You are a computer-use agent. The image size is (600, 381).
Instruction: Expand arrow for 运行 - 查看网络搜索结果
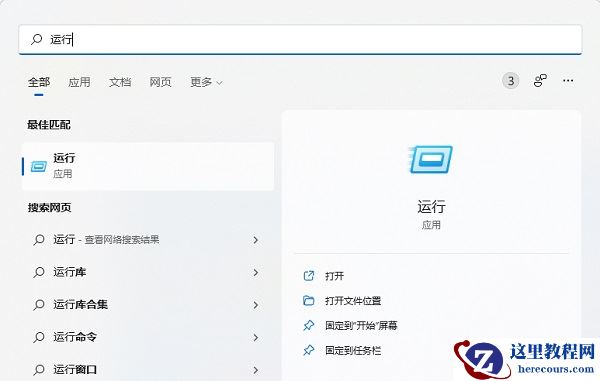click(256, 240)
